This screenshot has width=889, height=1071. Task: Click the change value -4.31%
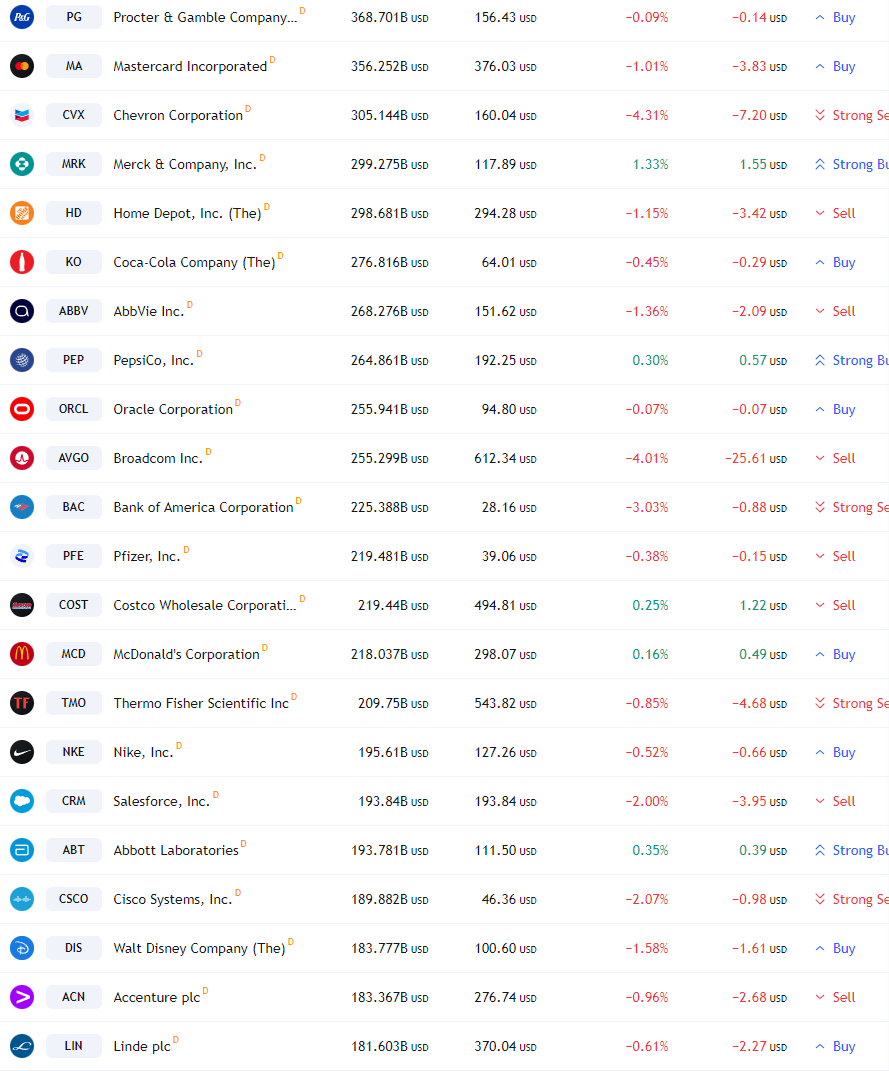tap(647, 115)
